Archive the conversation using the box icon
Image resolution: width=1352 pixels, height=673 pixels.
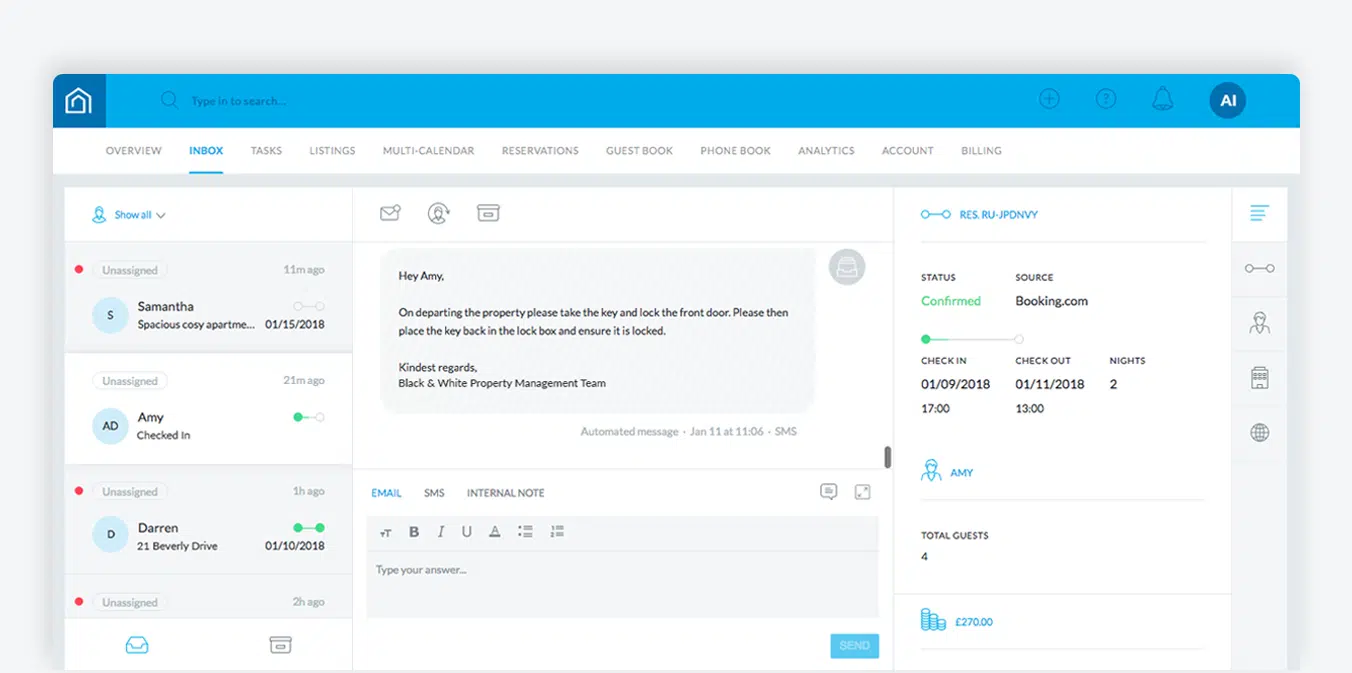tap(488, 212)
